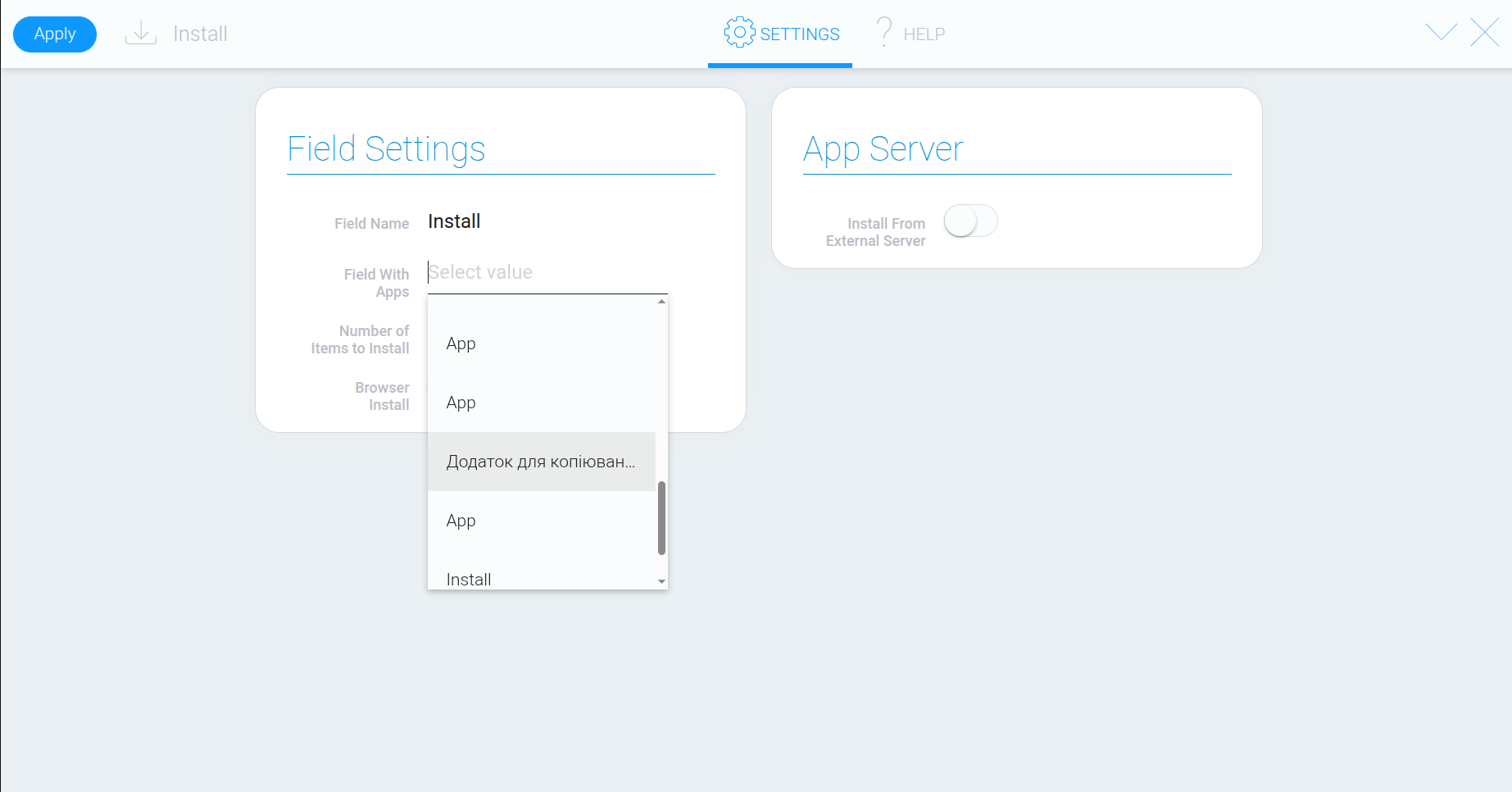Screen dimensions: 1512x792
Task: Click the dropdown scroll up arrow
Action: [661, 302]
